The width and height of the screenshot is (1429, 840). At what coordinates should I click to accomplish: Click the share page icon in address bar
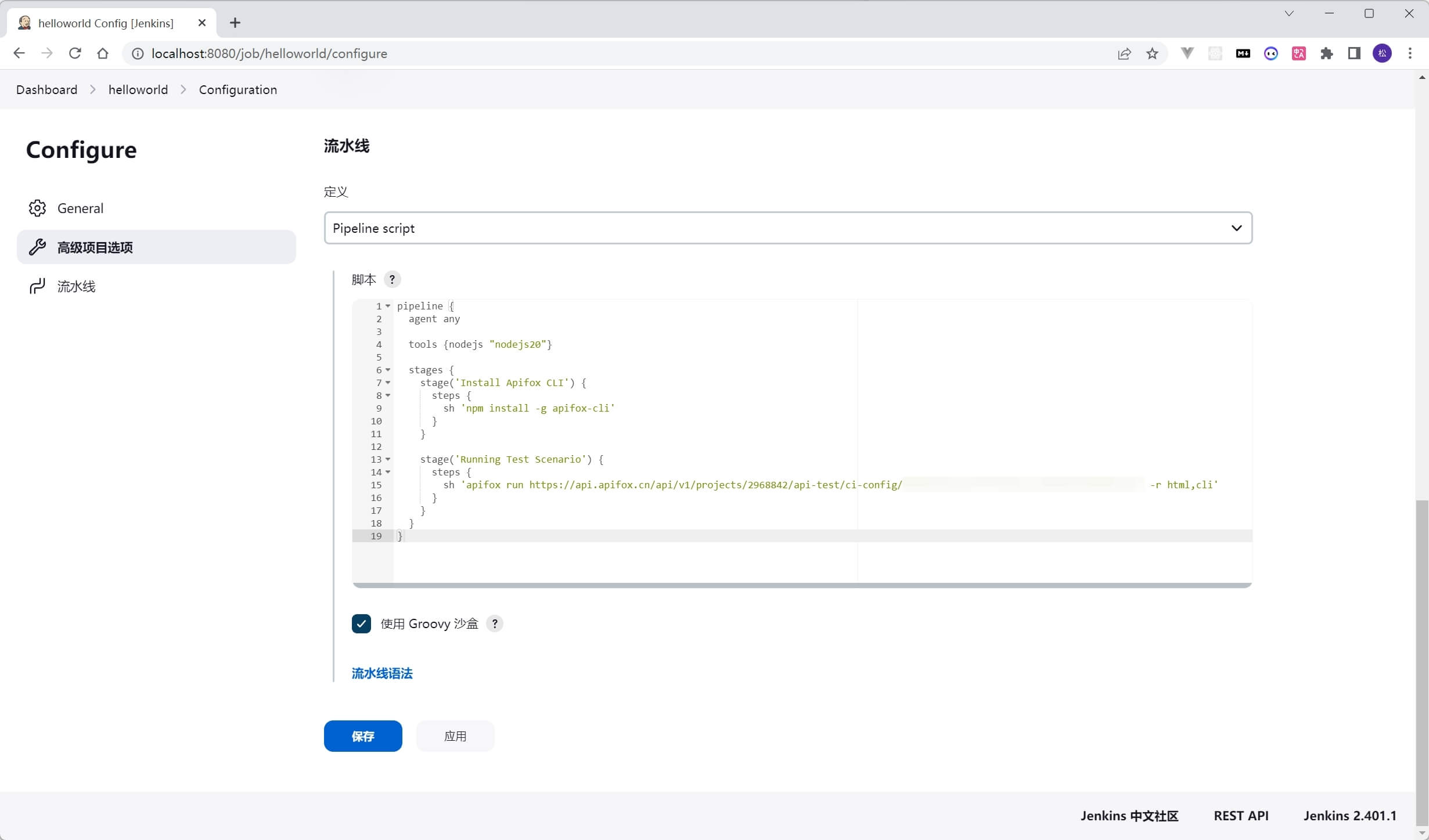point(1124,53)
